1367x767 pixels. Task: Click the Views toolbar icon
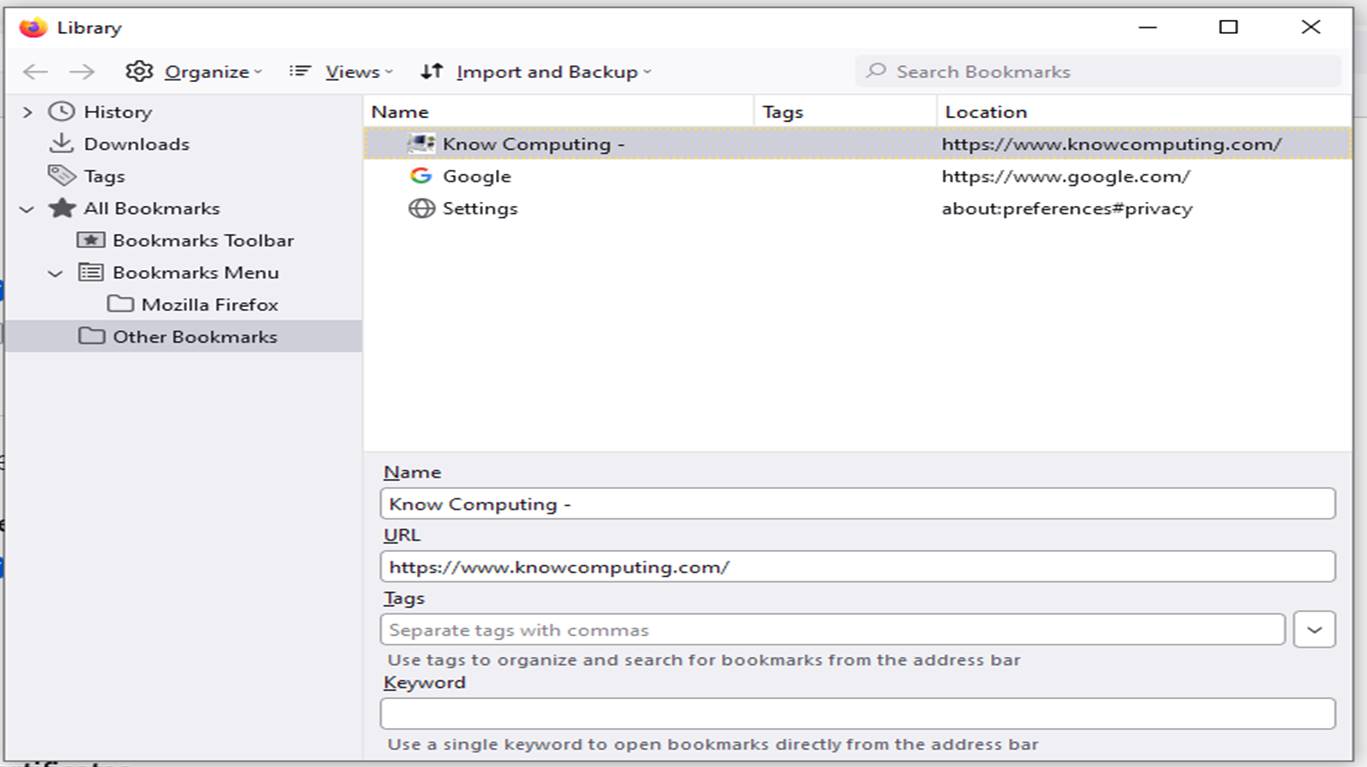point(299,70)
